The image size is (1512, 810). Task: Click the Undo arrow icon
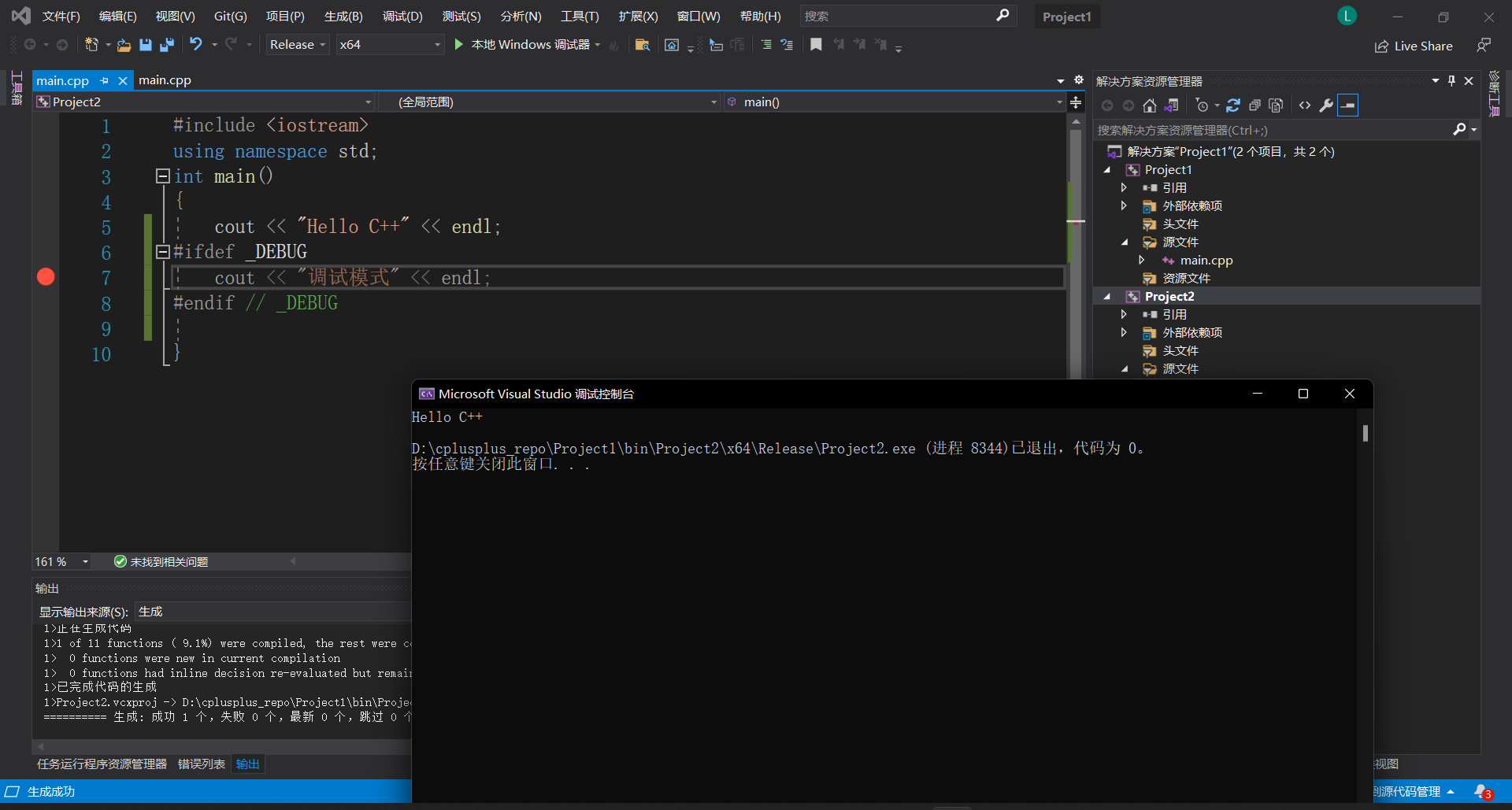click(x=196, y=45)
